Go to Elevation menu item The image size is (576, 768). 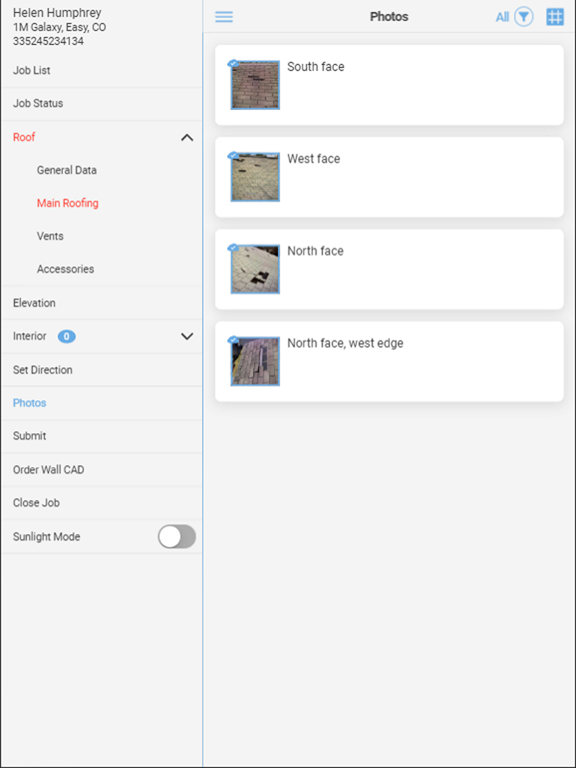[101, 303]
